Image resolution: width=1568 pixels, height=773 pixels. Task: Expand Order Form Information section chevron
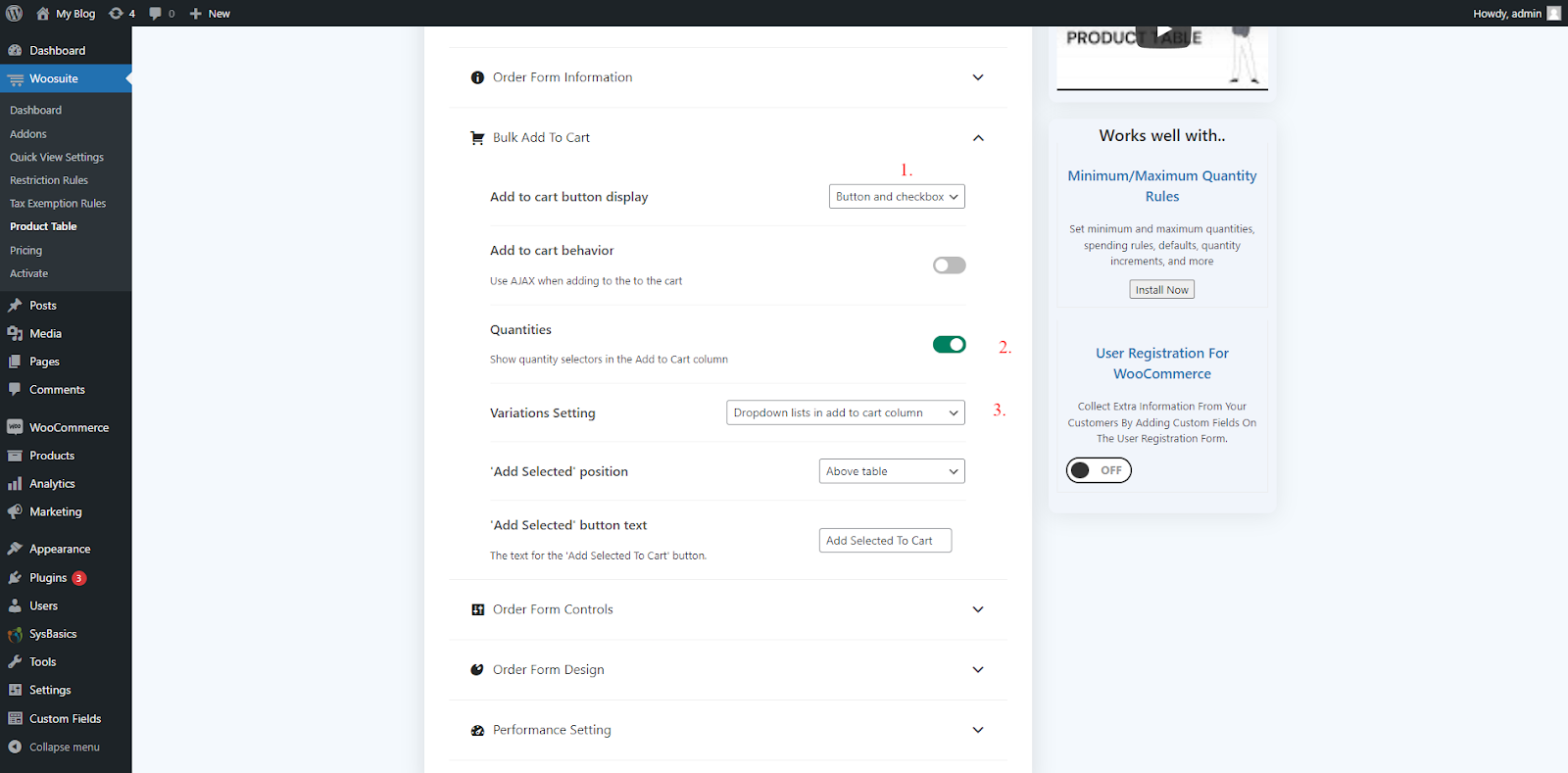tap(978, 77)
